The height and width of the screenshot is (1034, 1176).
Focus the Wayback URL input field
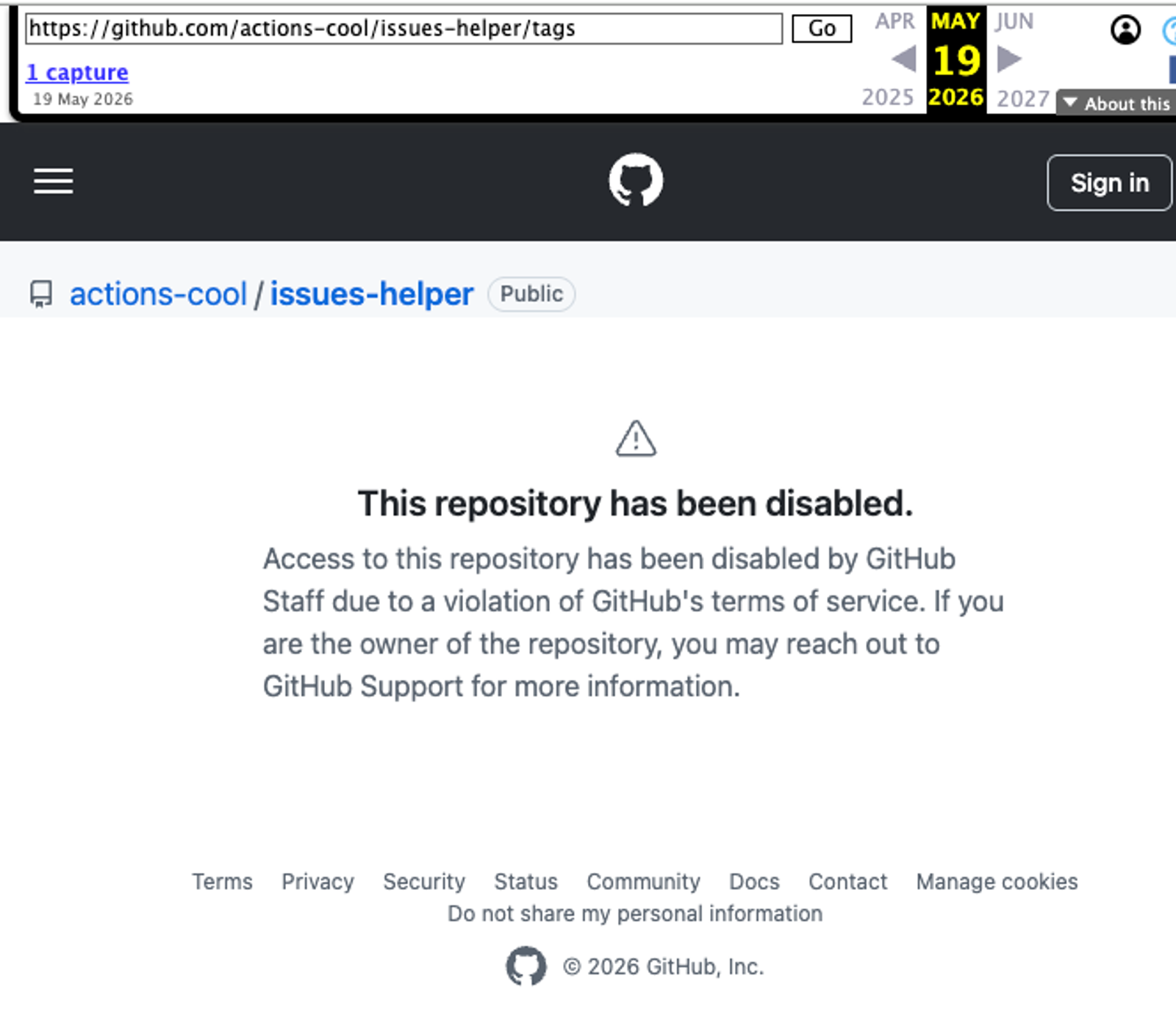pyautogui.click(x=404, y=29)
